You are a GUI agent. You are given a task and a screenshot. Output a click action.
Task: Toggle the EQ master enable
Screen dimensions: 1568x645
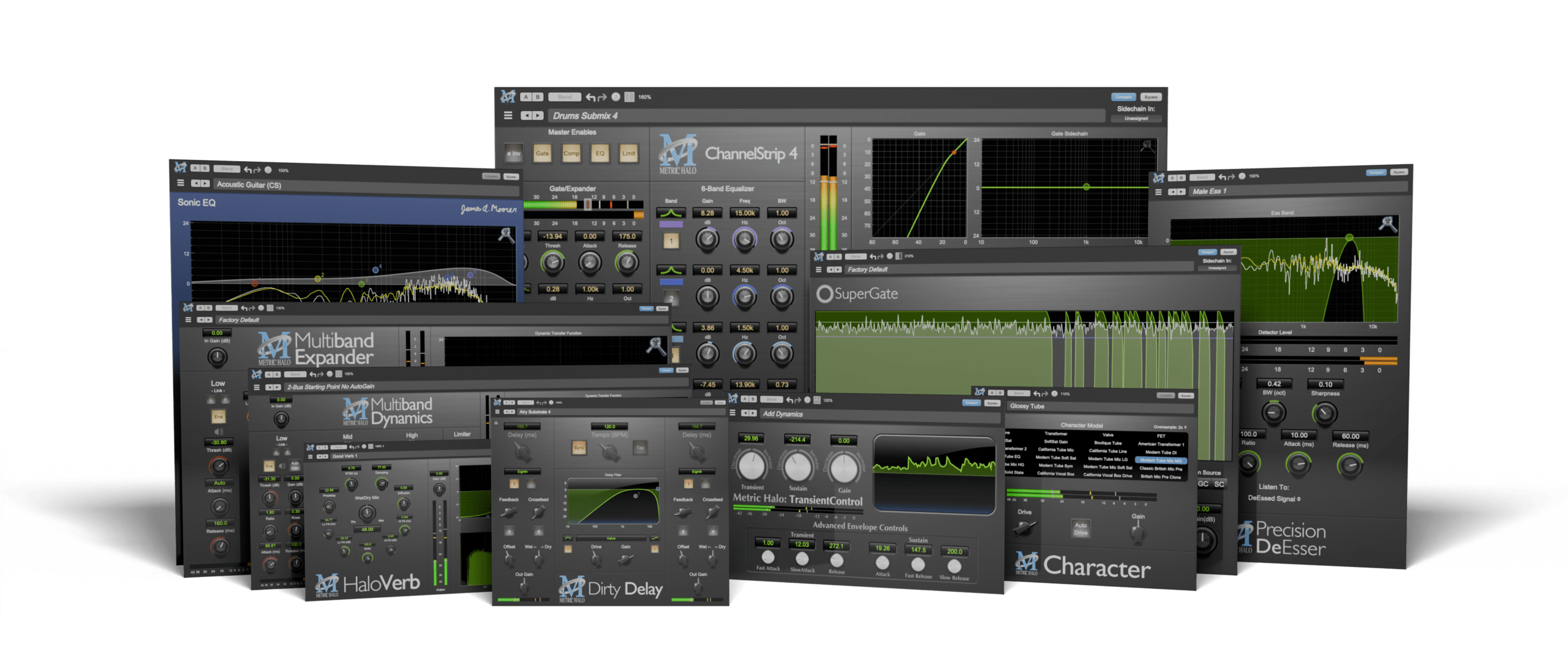(600, 154)
